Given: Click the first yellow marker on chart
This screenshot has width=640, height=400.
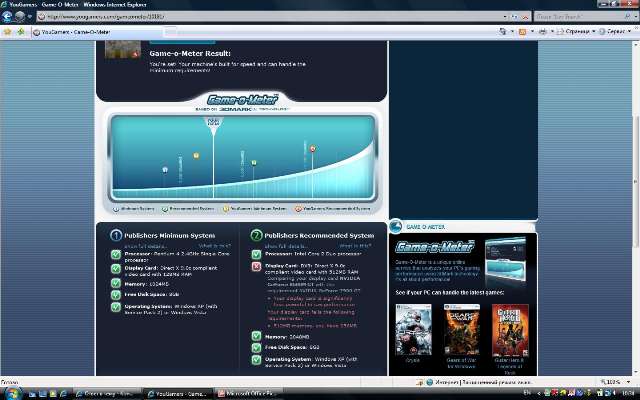Looking at the screenshot, I should coord(196,156).
